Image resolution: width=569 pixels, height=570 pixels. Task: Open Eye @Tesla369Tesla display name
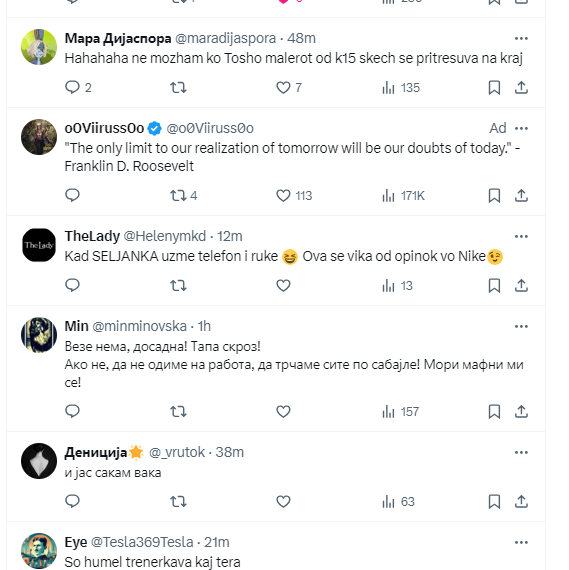(x=76, y=542)
